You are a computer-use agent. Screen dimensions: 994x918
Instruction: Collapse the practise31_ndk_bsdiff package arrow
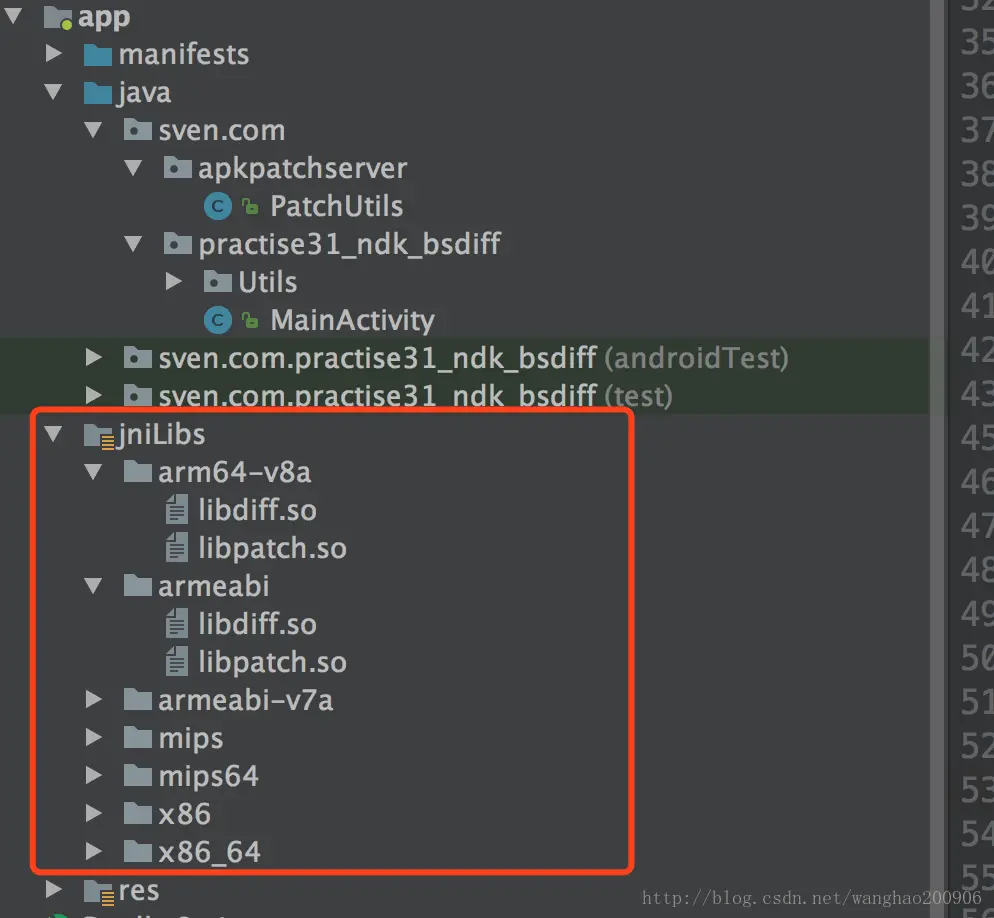(133, 244)
